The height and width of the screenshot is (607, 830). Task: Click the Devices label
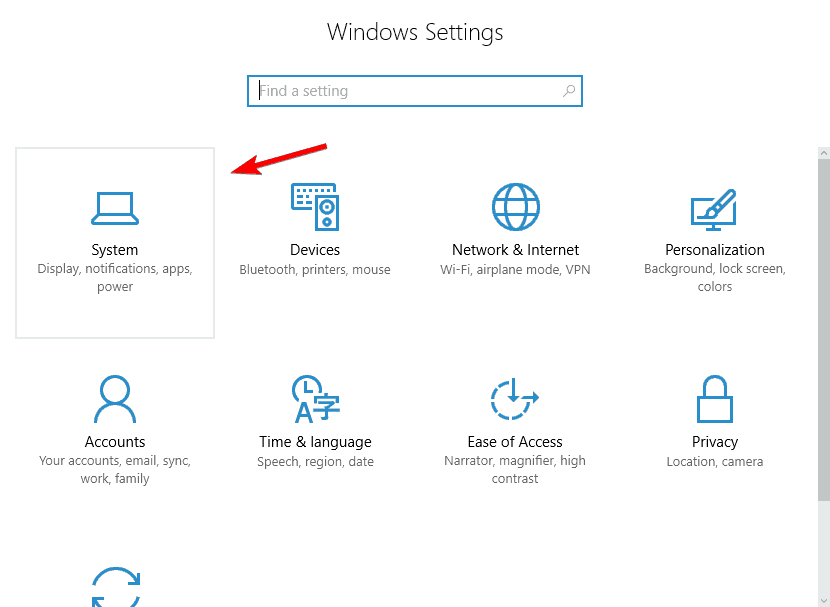tap(315, 250)
